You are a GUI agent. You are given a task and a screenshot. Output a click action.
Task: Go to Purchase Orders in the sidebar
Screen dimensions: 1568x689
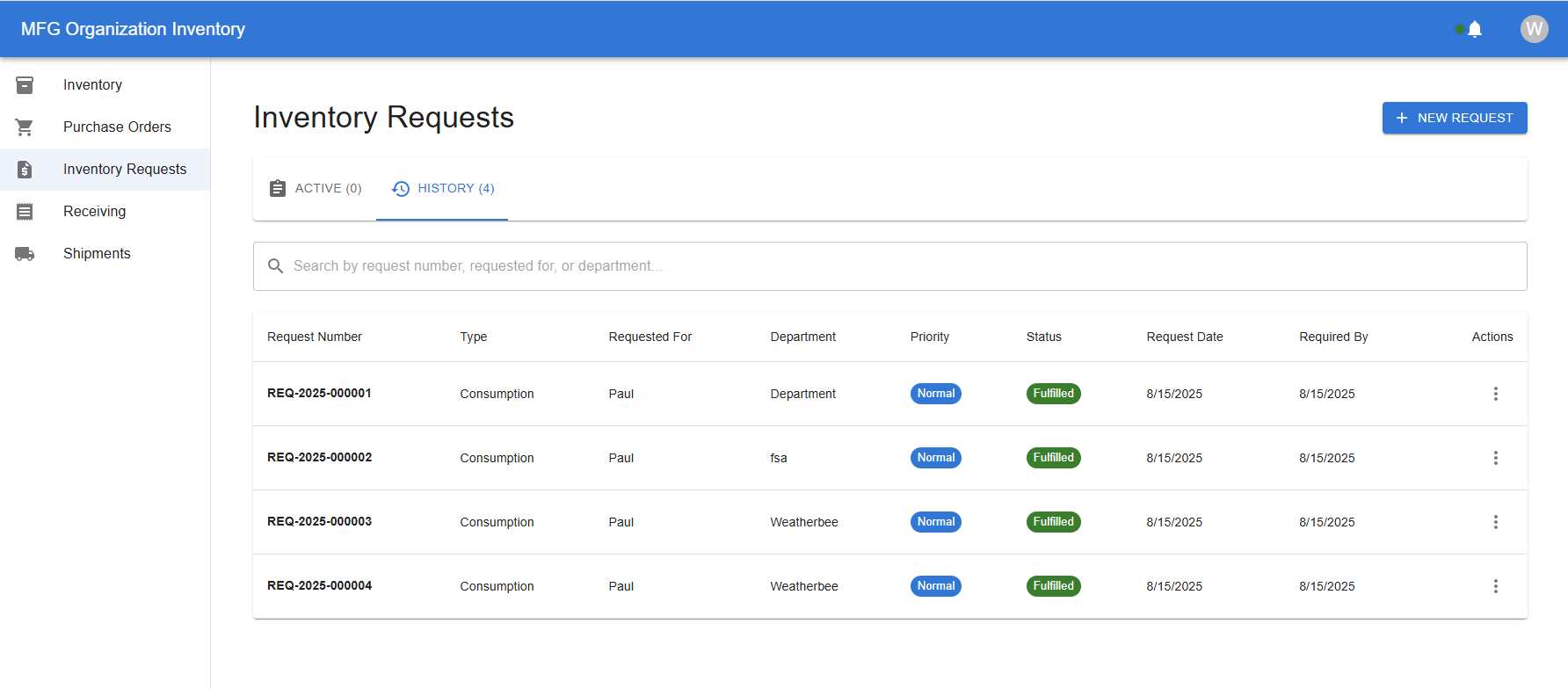click(x=117, y=127)
